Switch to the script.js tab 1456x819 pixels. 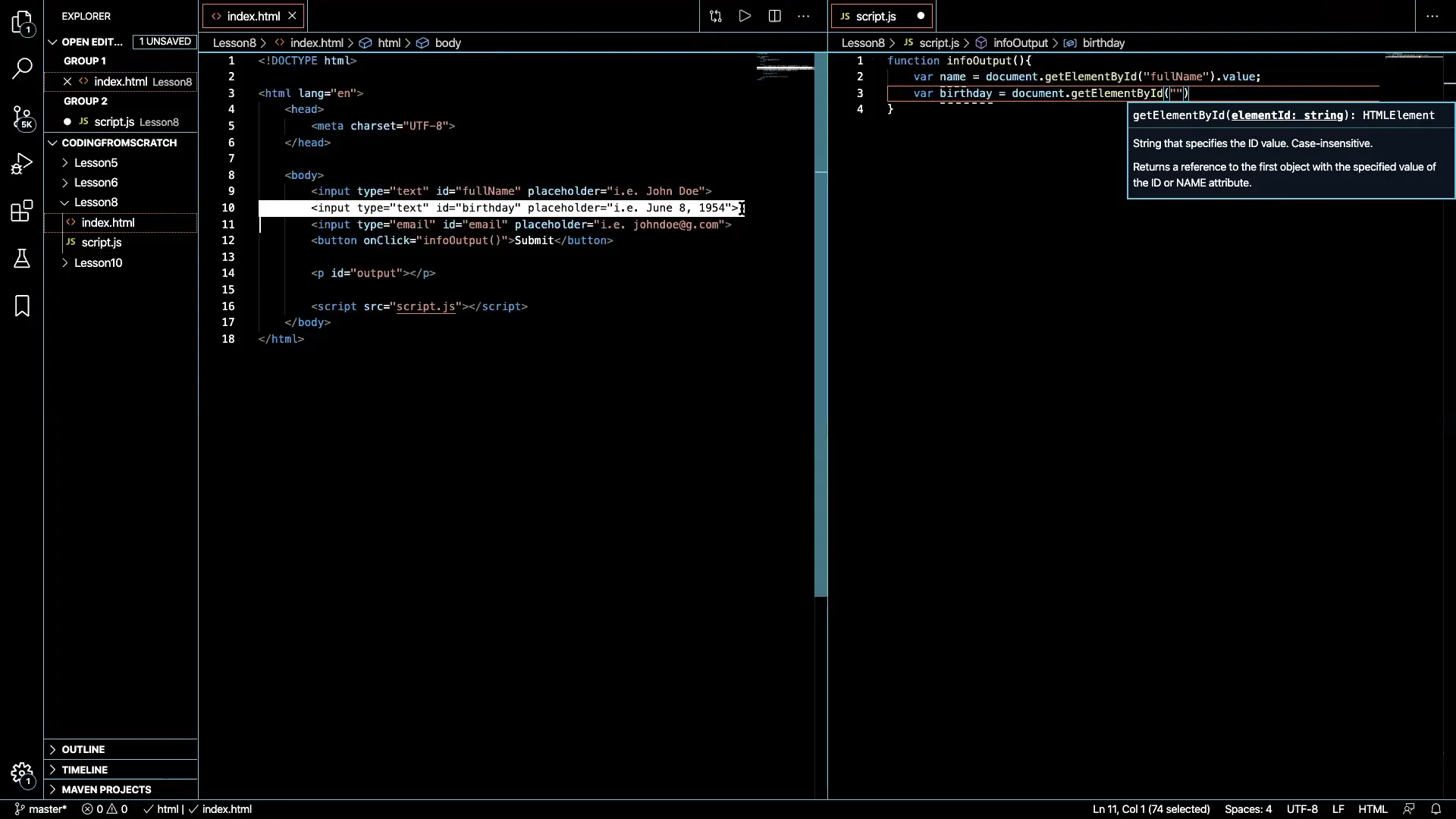tap(876, 16)
